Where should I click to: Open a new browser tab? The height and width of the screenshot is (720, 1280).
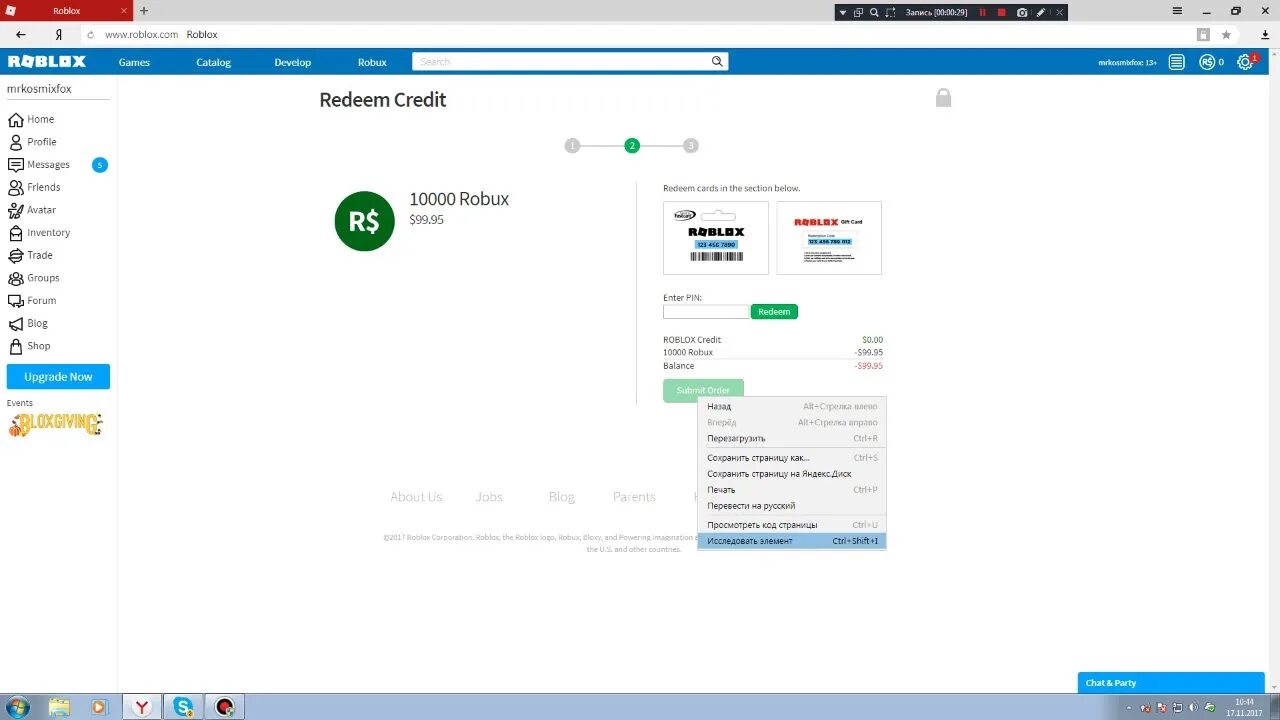point(144,11)
